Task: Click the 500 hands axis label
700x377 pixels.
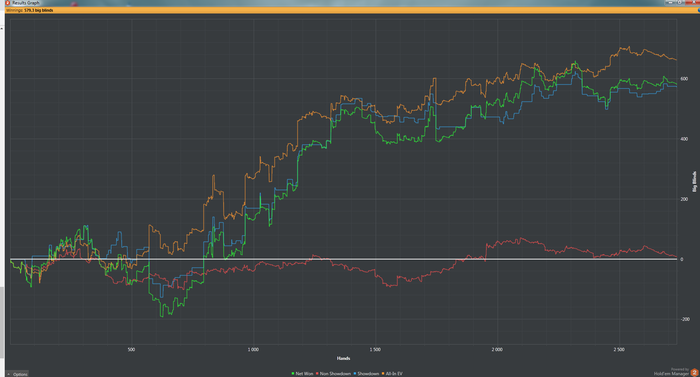Action: (x=131, y=349)
